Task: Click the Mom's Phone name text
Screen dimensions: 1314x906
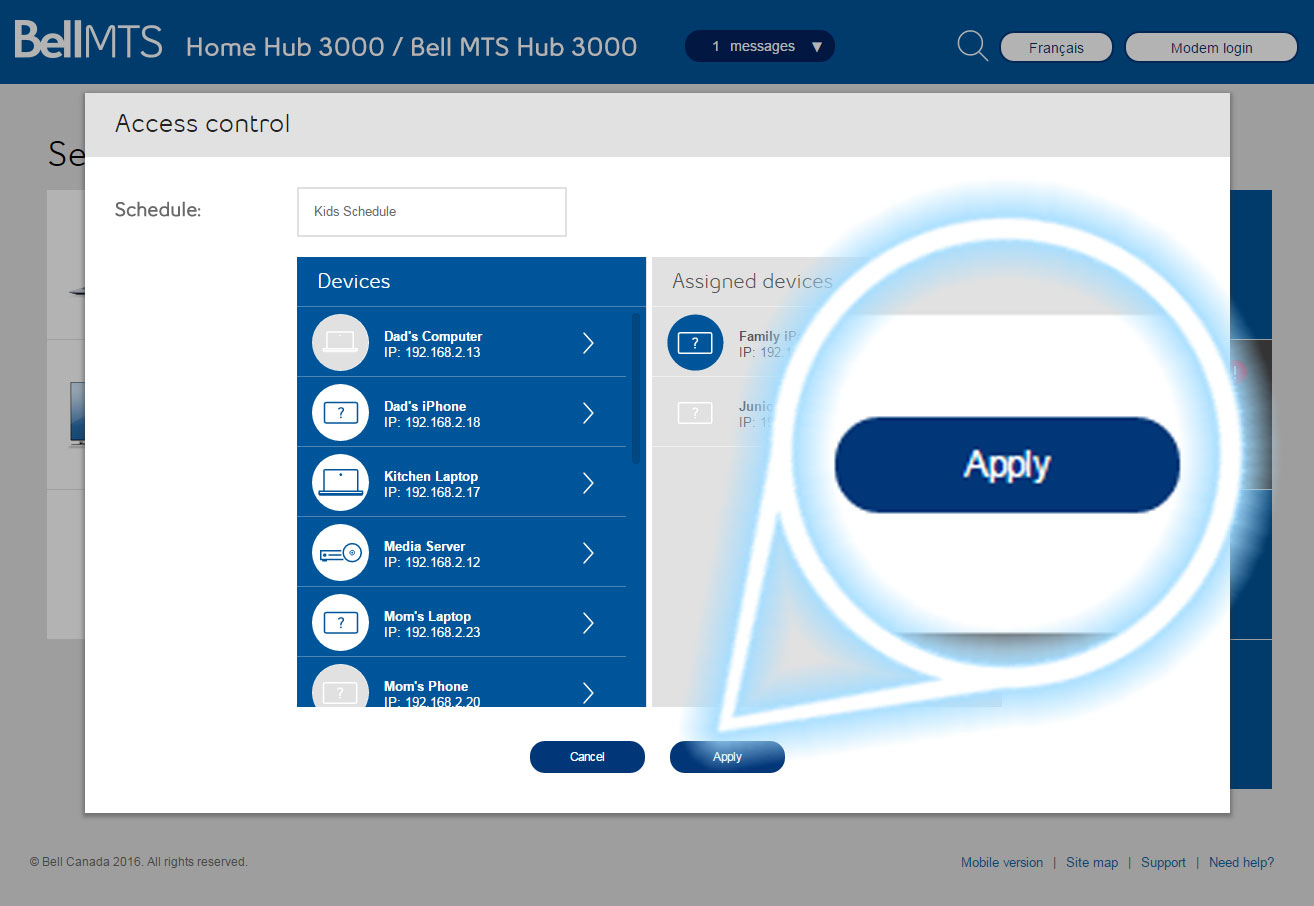Action: tap(426, 686)
